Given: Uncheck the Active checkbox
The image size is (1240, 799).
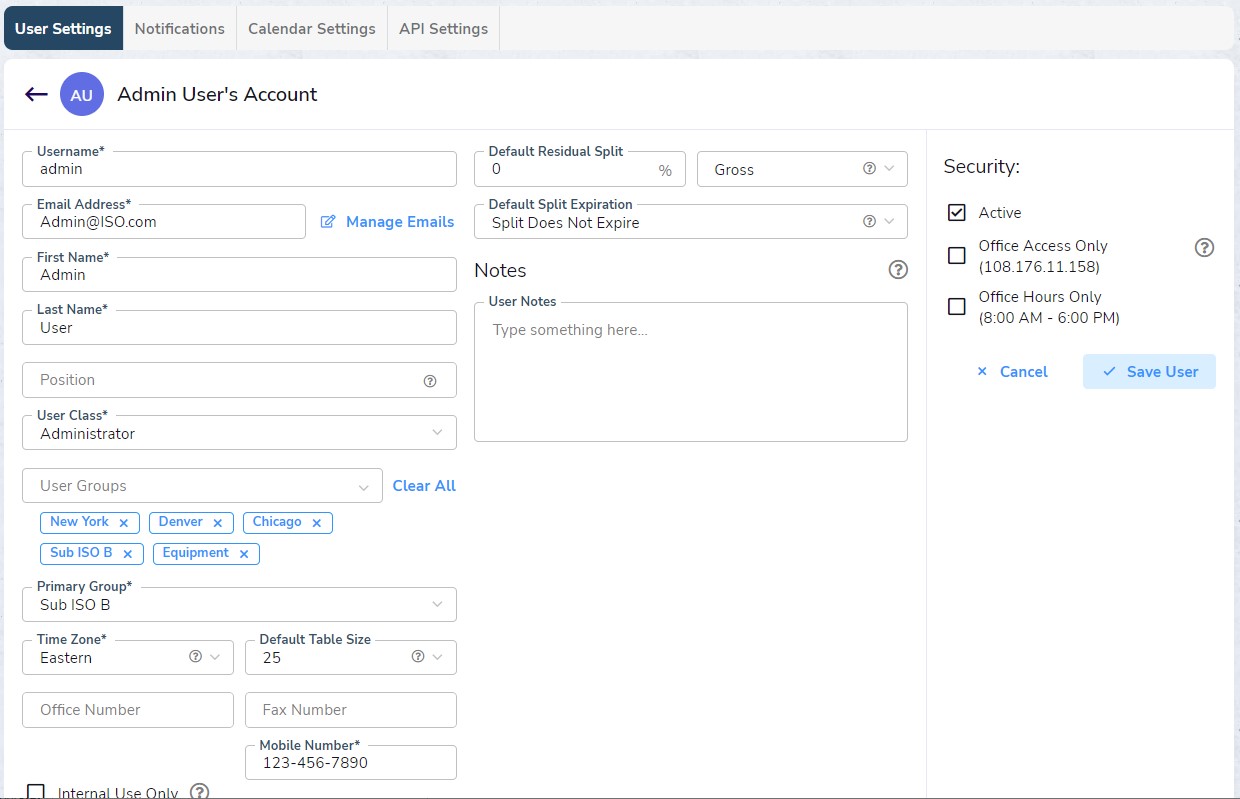Looking at the screenshot, I should (957, 213).
